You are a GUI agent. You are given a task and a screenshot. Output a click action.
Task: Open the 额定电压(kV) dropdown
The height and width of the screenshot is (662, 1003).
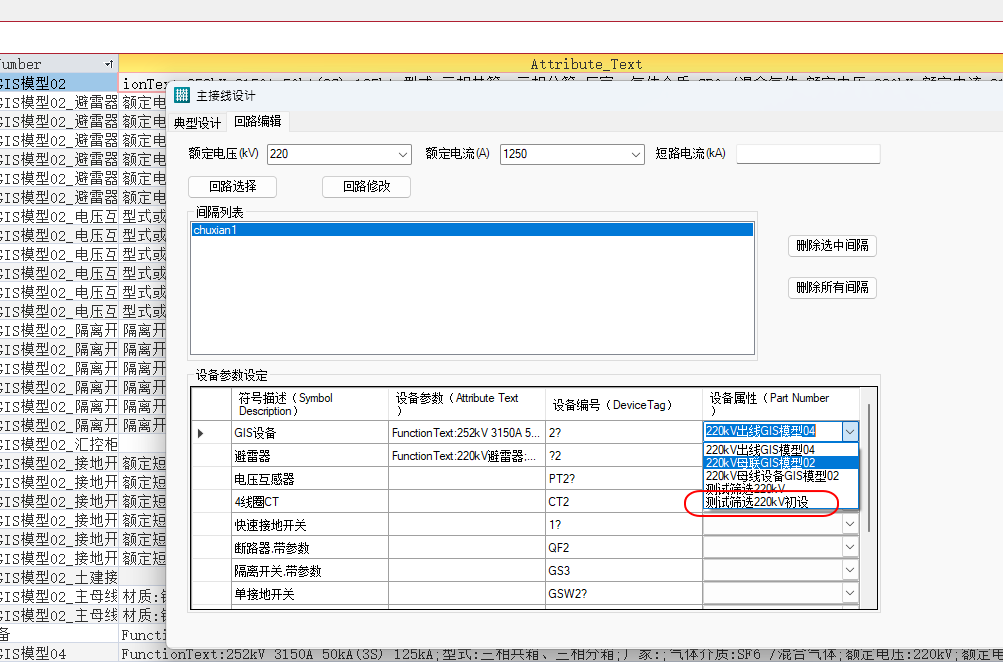[x=403, y=154]
